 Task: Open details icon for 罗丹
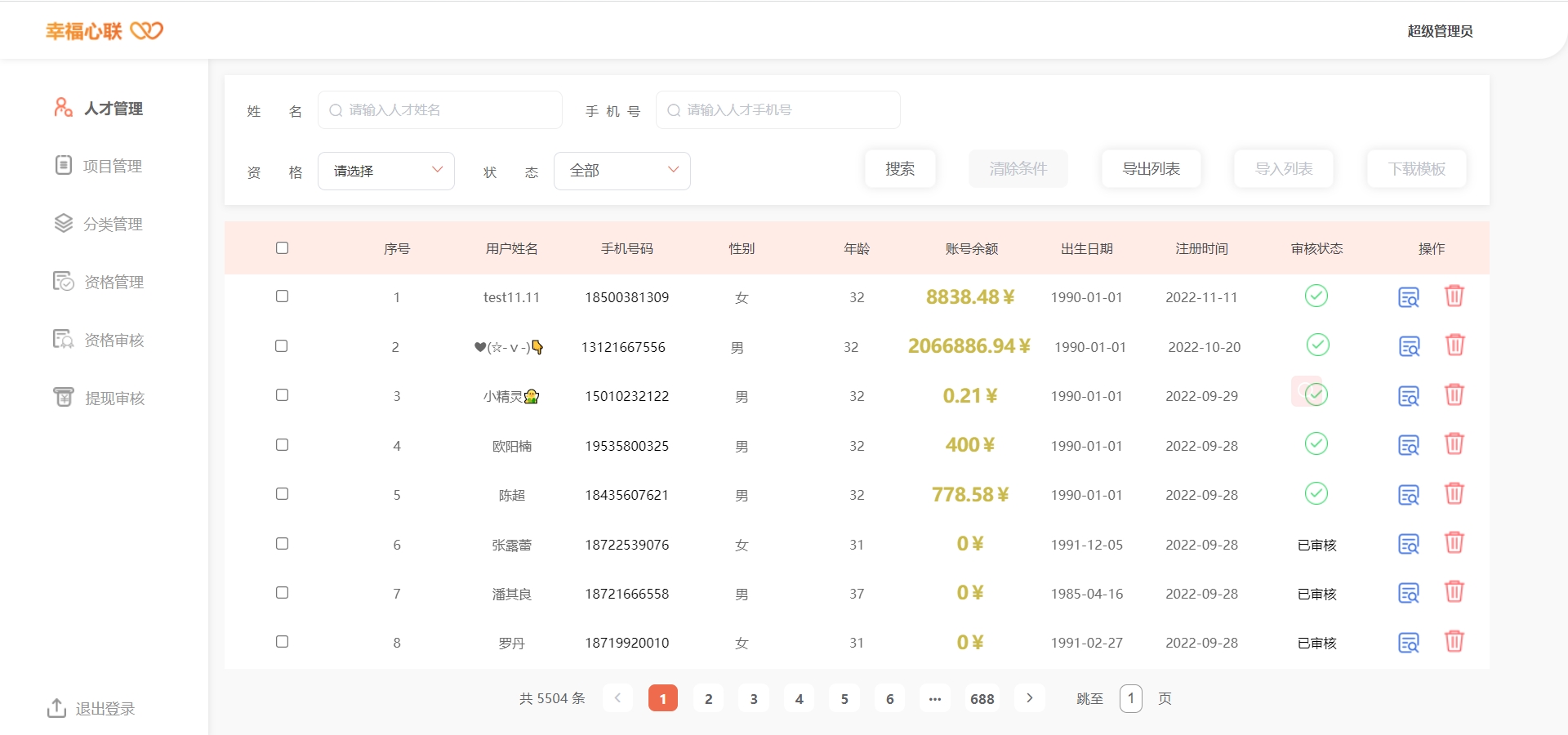pyautogui.click(x=1409, y=643)
